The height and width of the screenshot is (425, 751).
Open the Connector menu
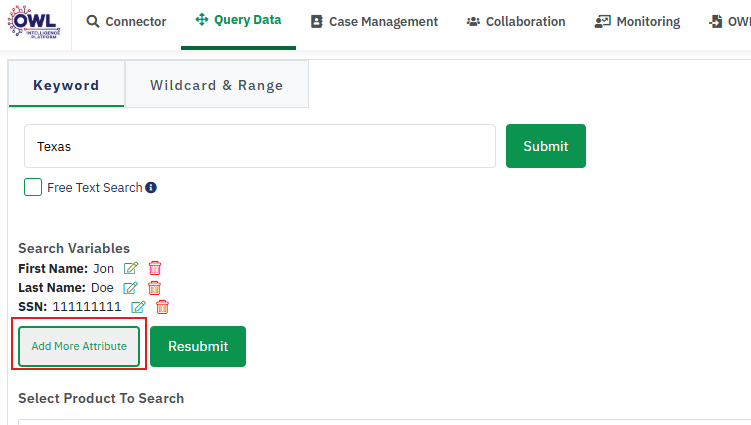(126, 21)
